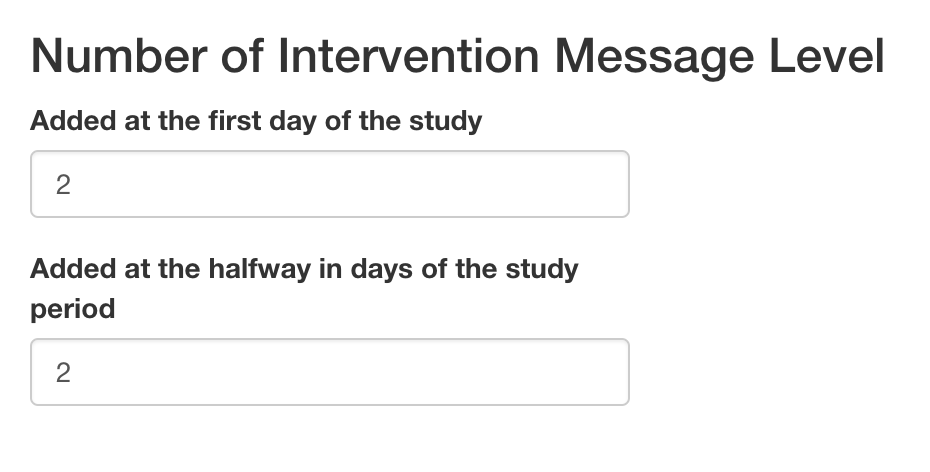Focus the halfway study period input field
The height and width of the screenshot is (472, 930).
tap(330, 372)
